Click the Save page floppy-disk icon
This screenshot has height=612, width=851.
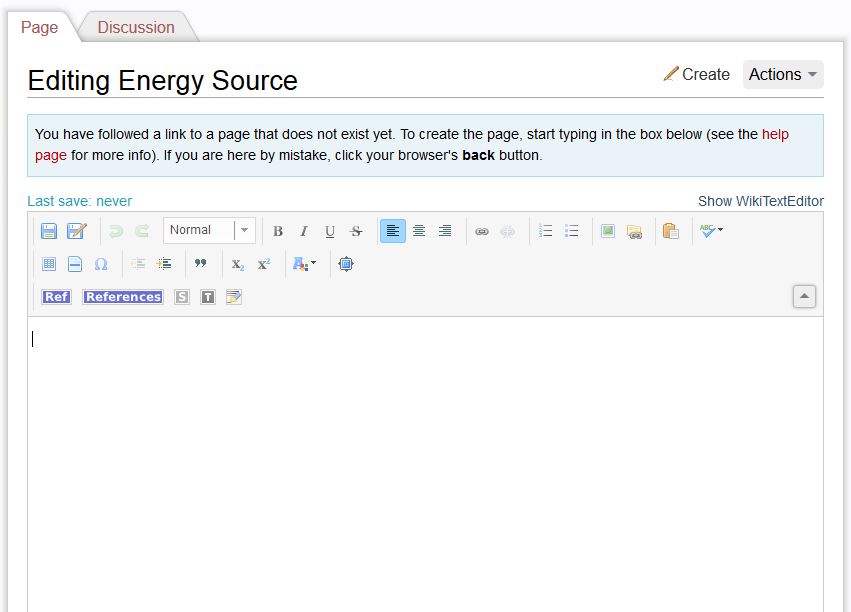coord(48,231)
